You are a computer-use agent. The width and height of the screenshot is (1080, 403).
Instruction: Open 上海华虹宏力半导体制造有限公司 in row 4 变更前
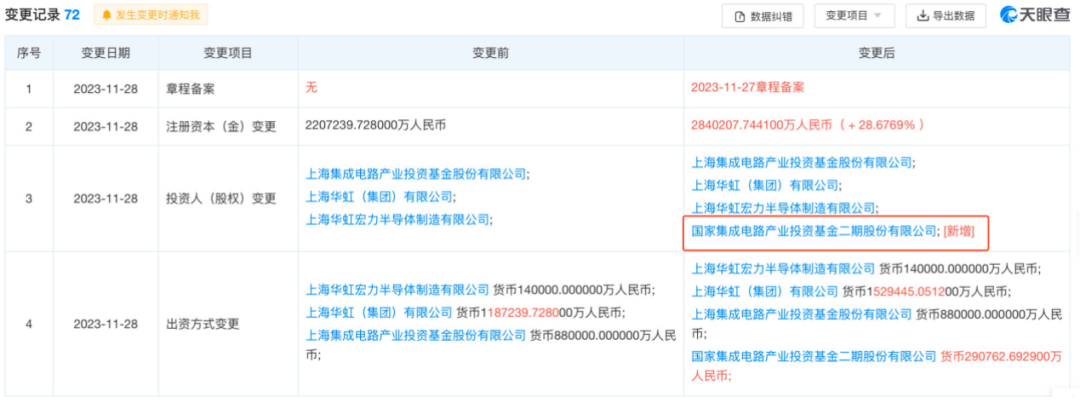pos(398,291)
